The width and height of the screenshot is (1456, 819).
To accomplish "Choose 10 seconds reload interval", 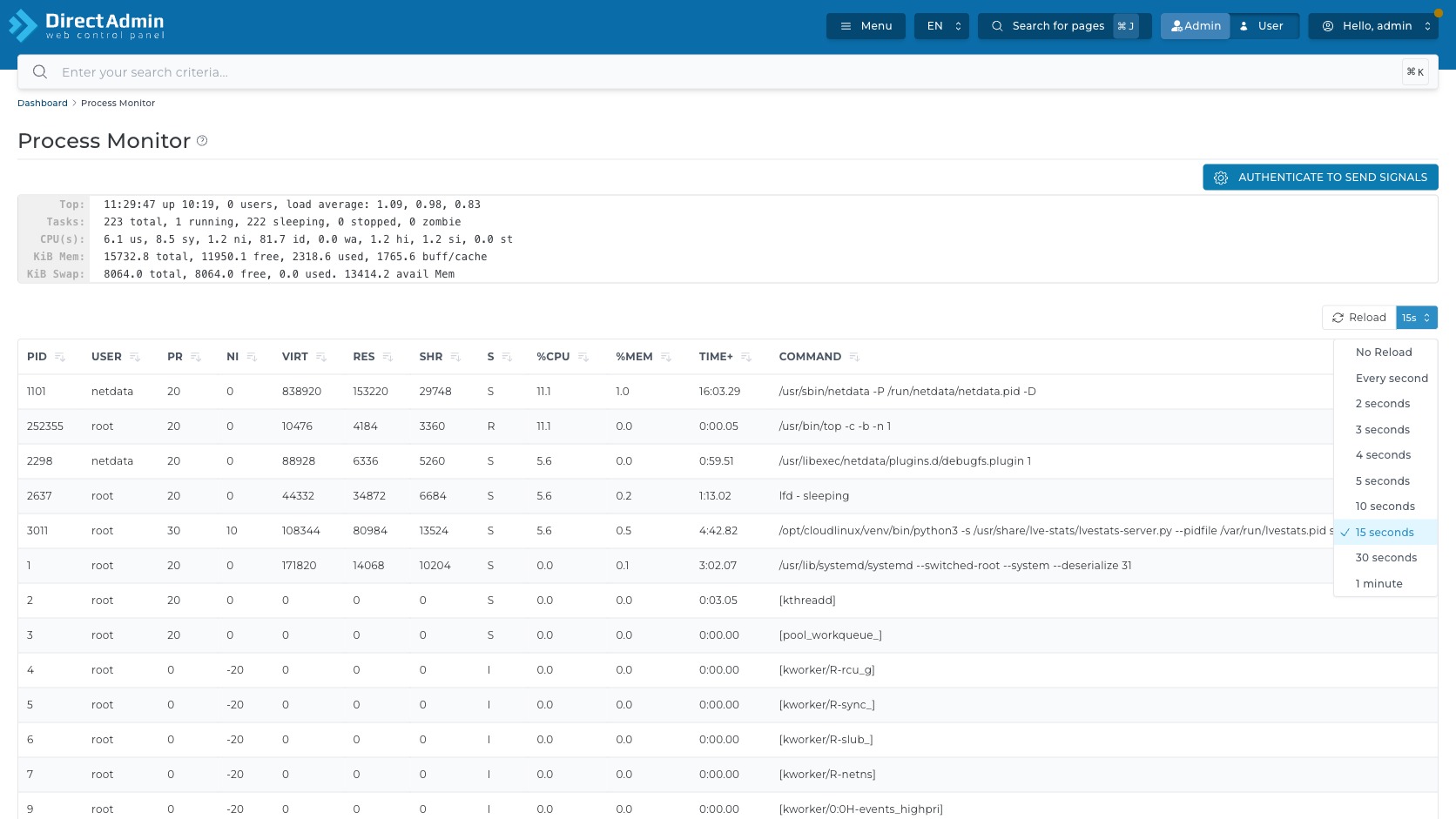I will (1385, 507).
